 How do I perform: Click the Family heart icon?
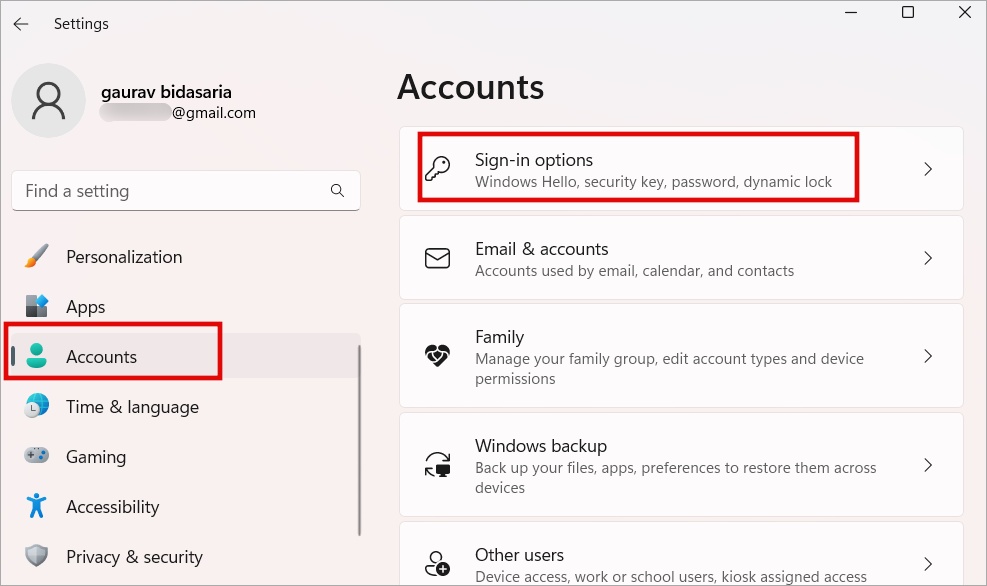[x=437, y=356]
